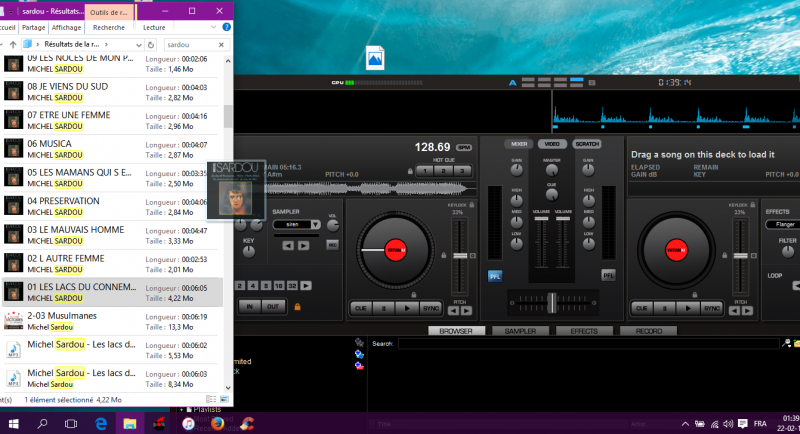Switch to the RECORD tab
The width and height of the screenshot is (800, 434).
[648, 331]
